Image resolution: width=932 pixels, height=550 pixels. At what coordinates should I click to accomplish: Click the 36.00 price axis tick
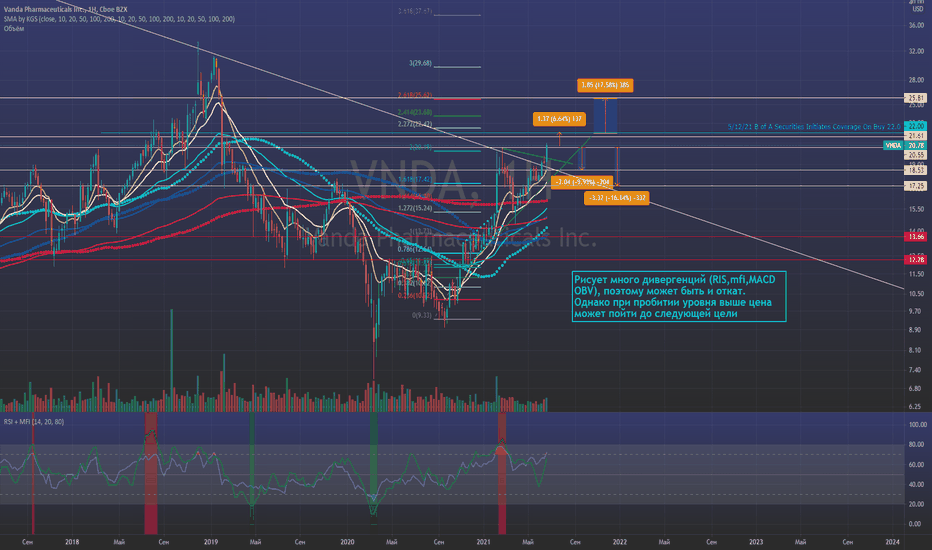[916, 25]
